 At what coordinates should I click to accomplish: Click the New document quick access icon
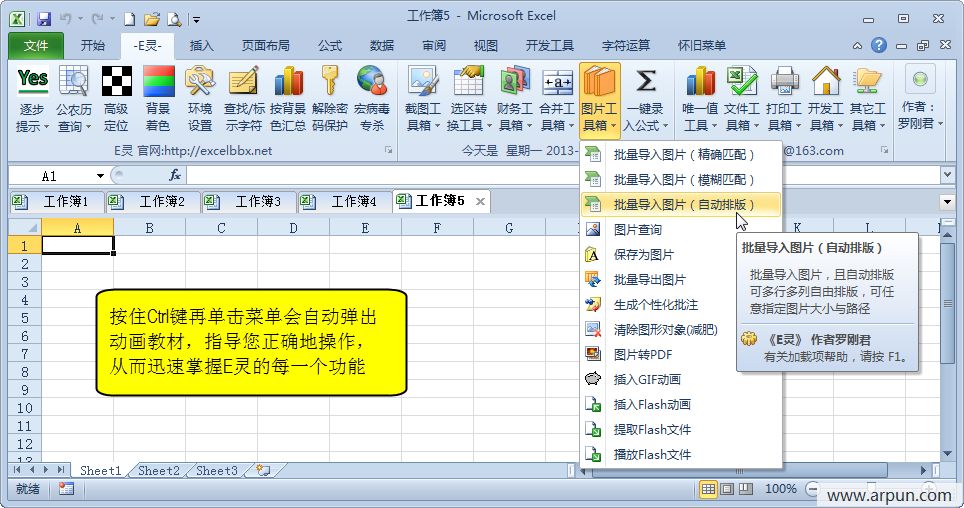[x=130, y=19]
